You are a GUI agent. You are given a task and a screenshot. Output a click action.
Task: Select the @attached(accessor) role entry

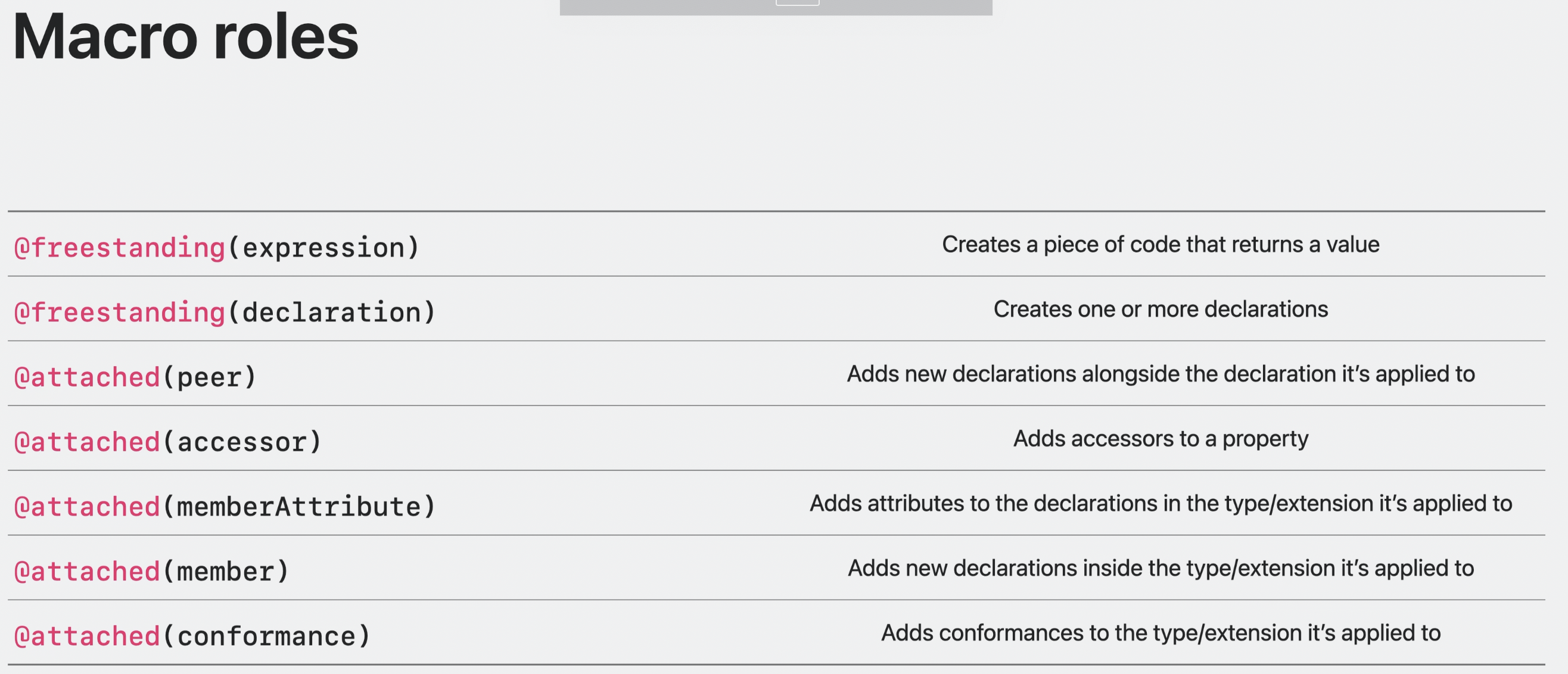pos(167,442)
